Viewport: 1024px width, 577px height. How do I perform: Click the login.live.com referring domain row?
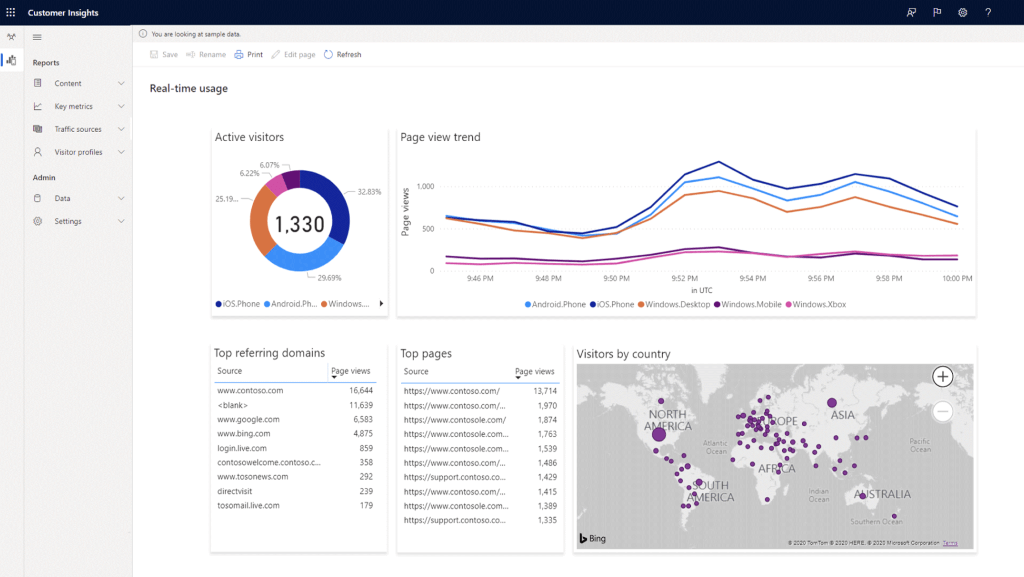(295, 448)
